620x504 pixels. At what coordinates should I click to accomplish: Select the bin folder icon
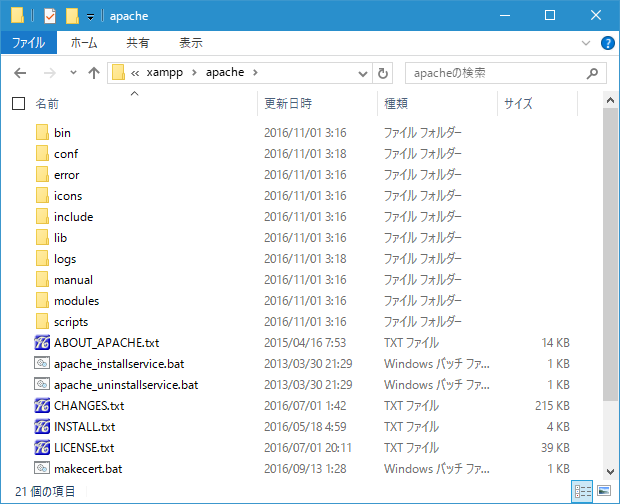(x=42, y=132)
